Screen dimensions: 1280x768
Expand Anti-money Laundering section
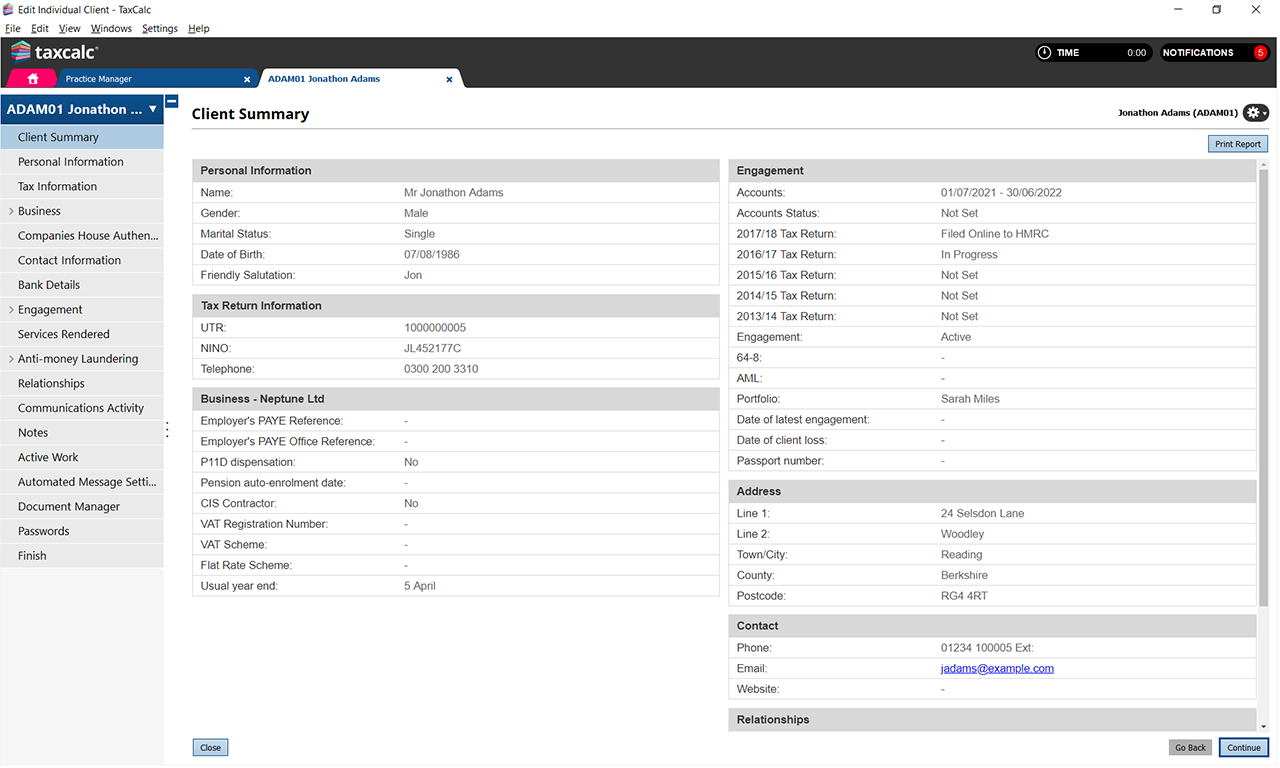(x=11, y=359)
